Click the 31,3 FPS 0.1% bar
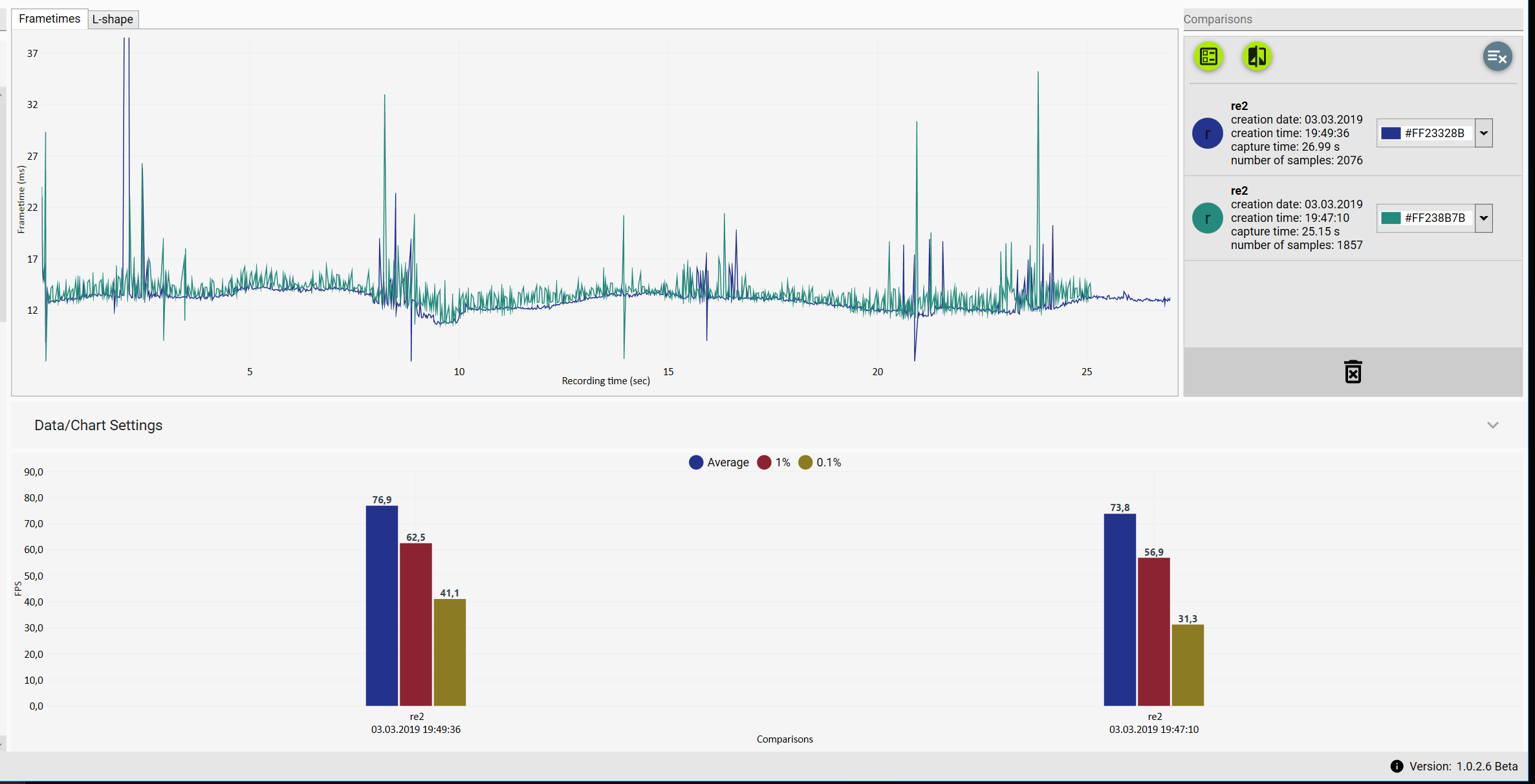1535x784 pixels. (x=1187, y=664)
